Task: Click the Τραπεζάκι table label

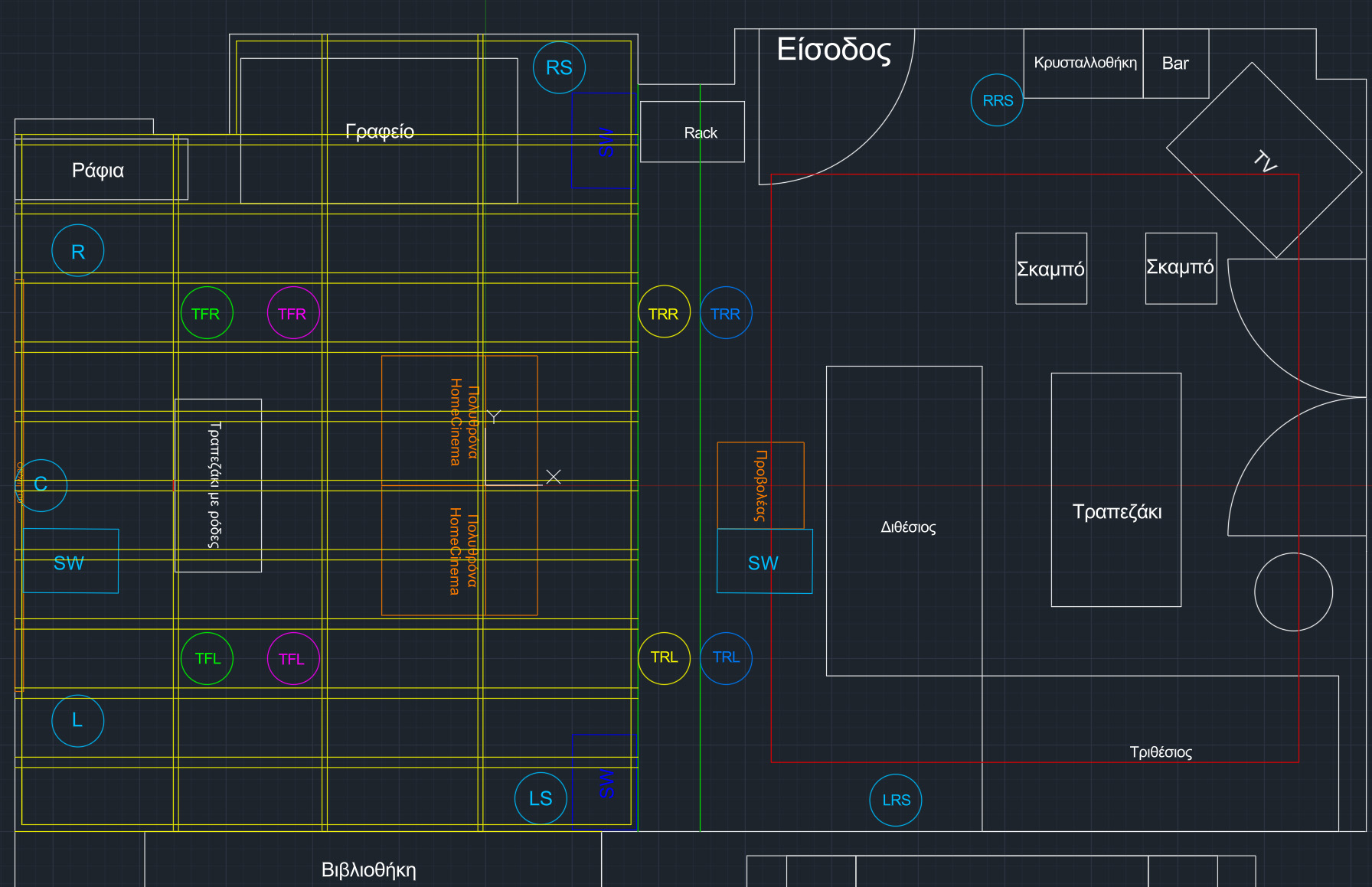Action: pyautogui.click(x=1116, y=511)
